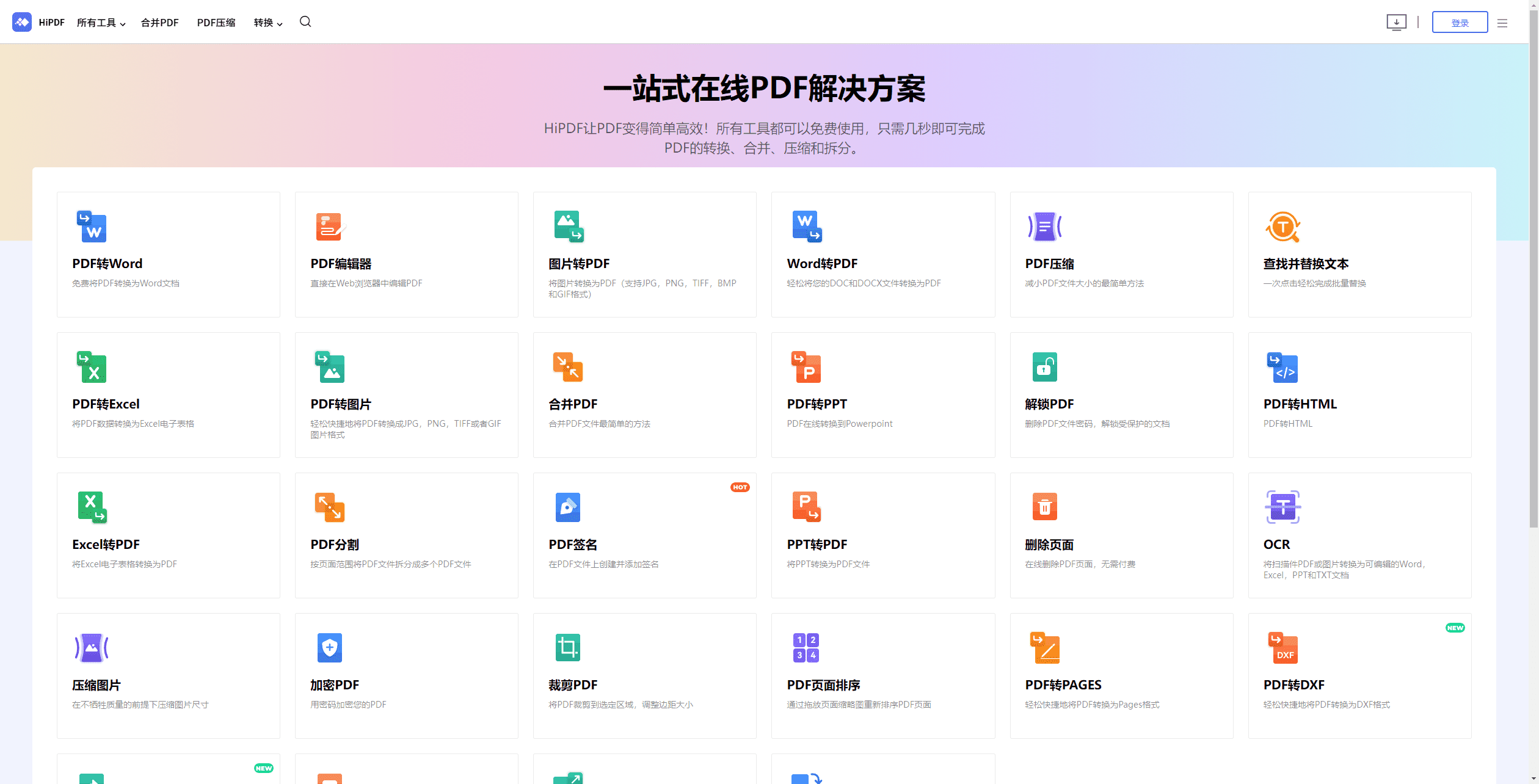Click the PDF转Word tool icon
Screen dimensions: 1539x784
click(x=92, y=227)
